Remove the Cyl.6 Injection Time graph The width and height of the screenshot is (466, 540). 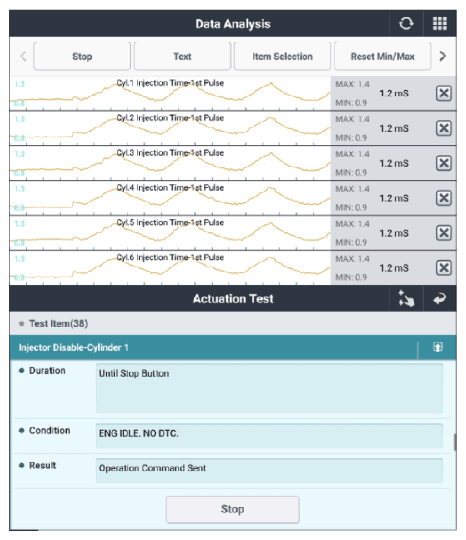coord(444,268)
